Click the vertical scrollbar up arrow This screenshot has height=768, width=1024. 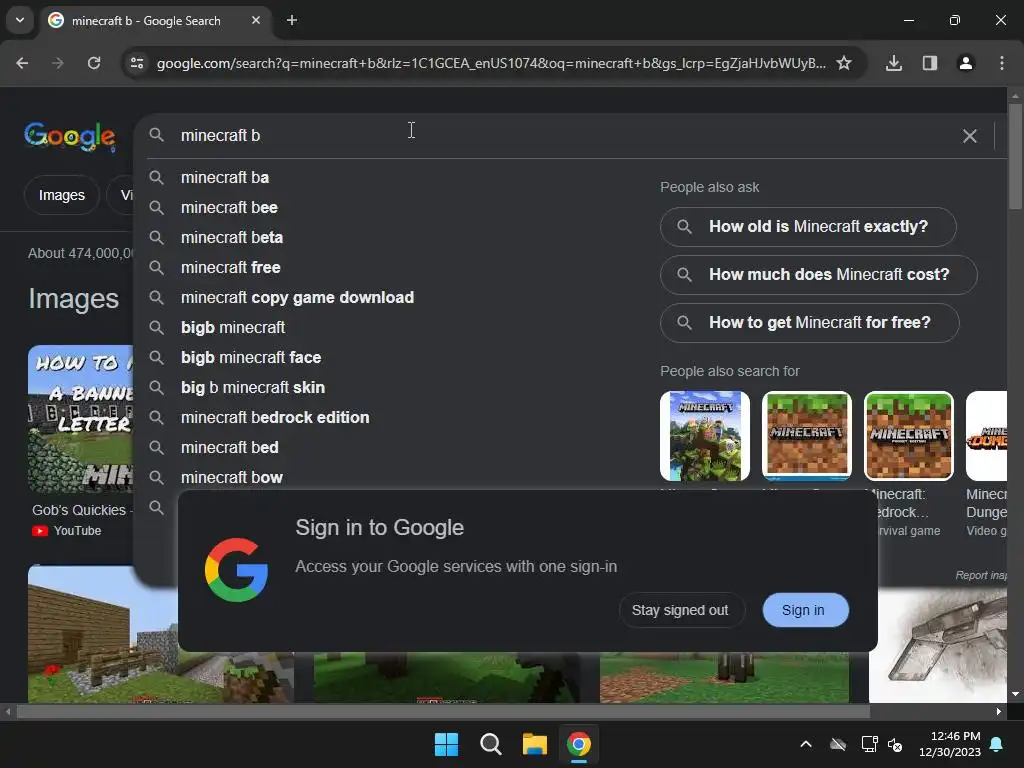[x=1015, y=96]
